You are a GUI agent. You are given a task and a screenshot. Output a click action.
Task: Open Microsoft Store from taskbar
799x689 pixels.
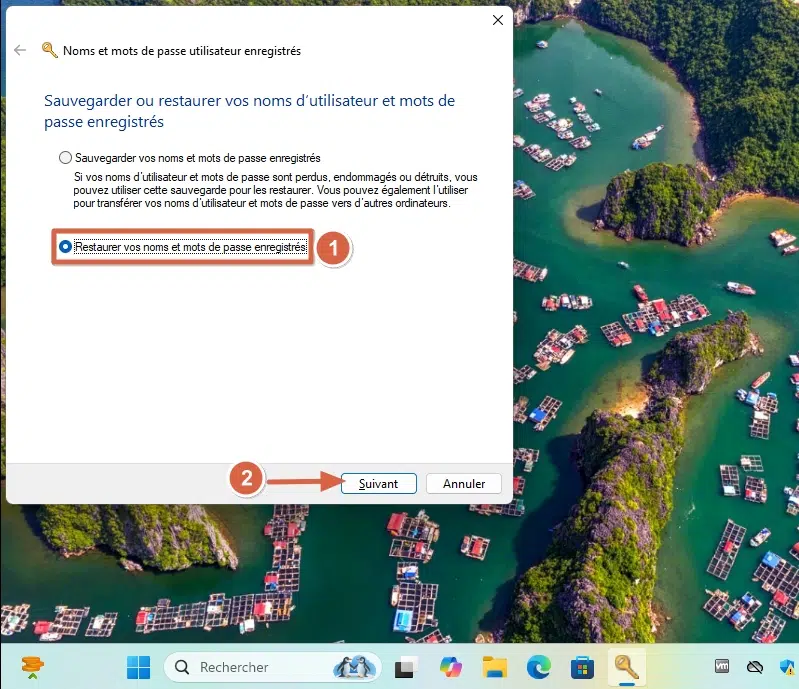(582, 667)
